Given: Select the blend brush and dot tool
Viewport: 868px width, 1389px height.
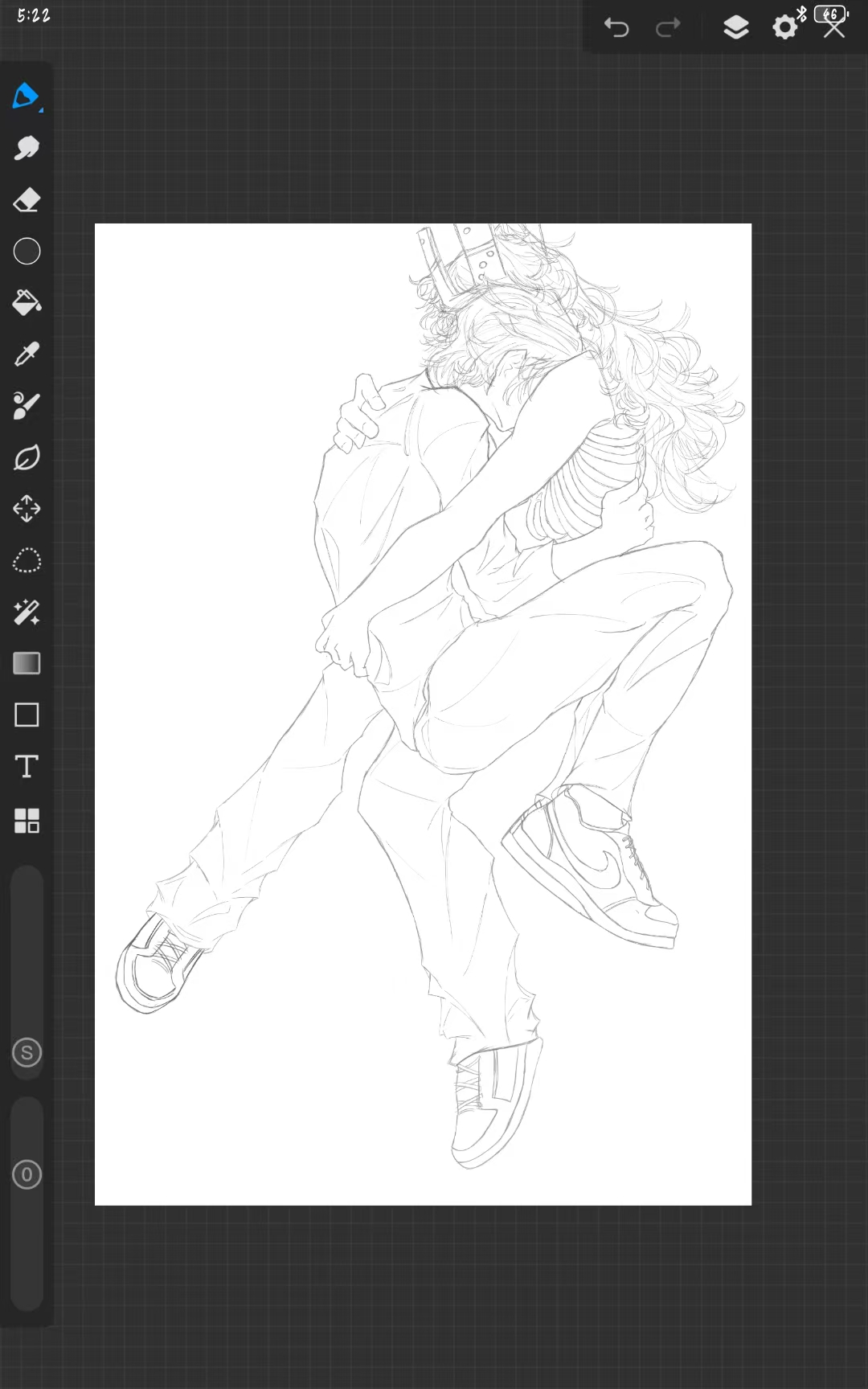Looking at the screenshot, I should pyautogui.click(x=27, y=406).
